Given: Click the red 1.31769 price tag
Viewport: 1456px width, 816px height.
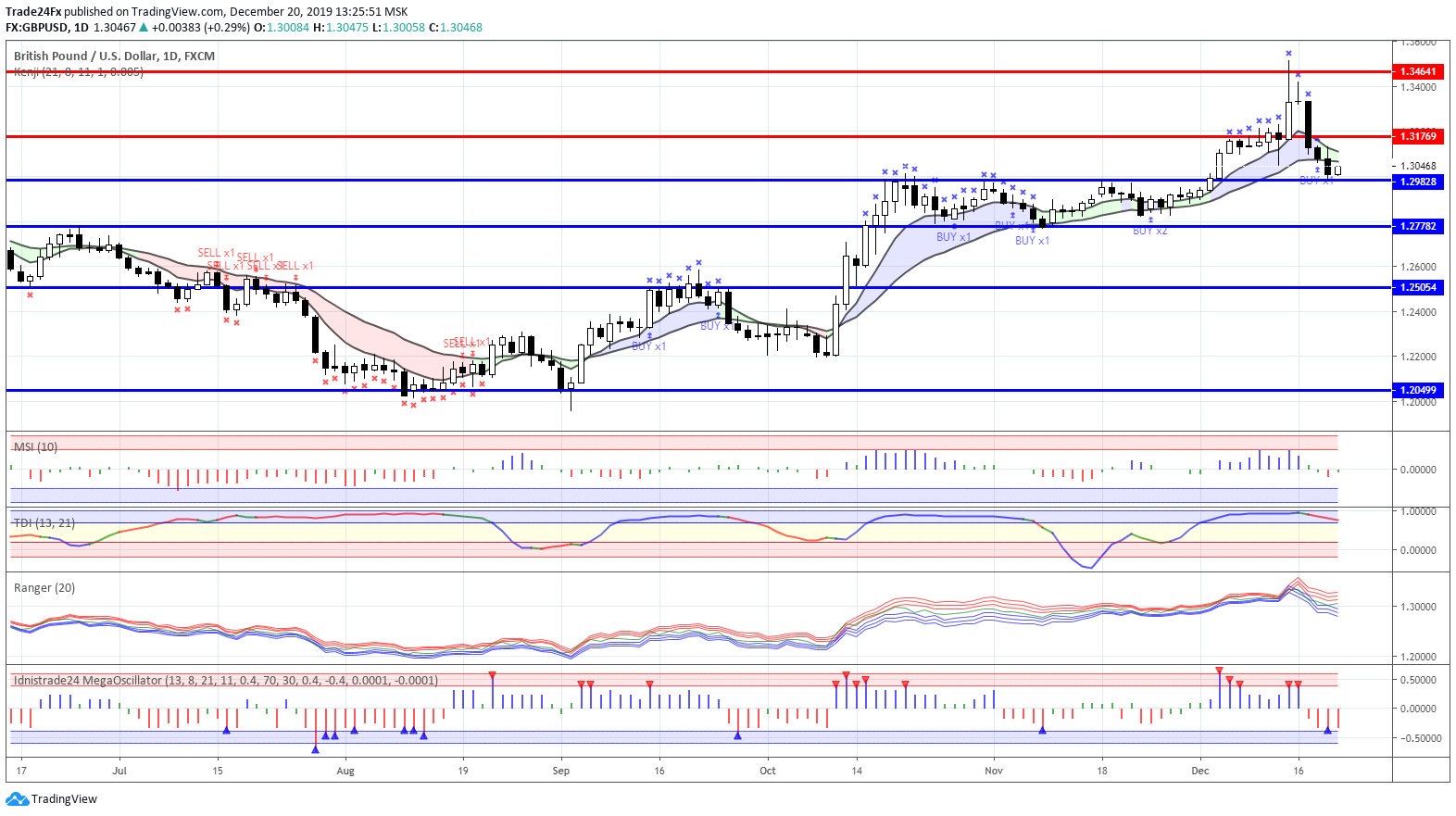Looking at the screenshot, I should pyautogui.click(x=1418, y=136).
